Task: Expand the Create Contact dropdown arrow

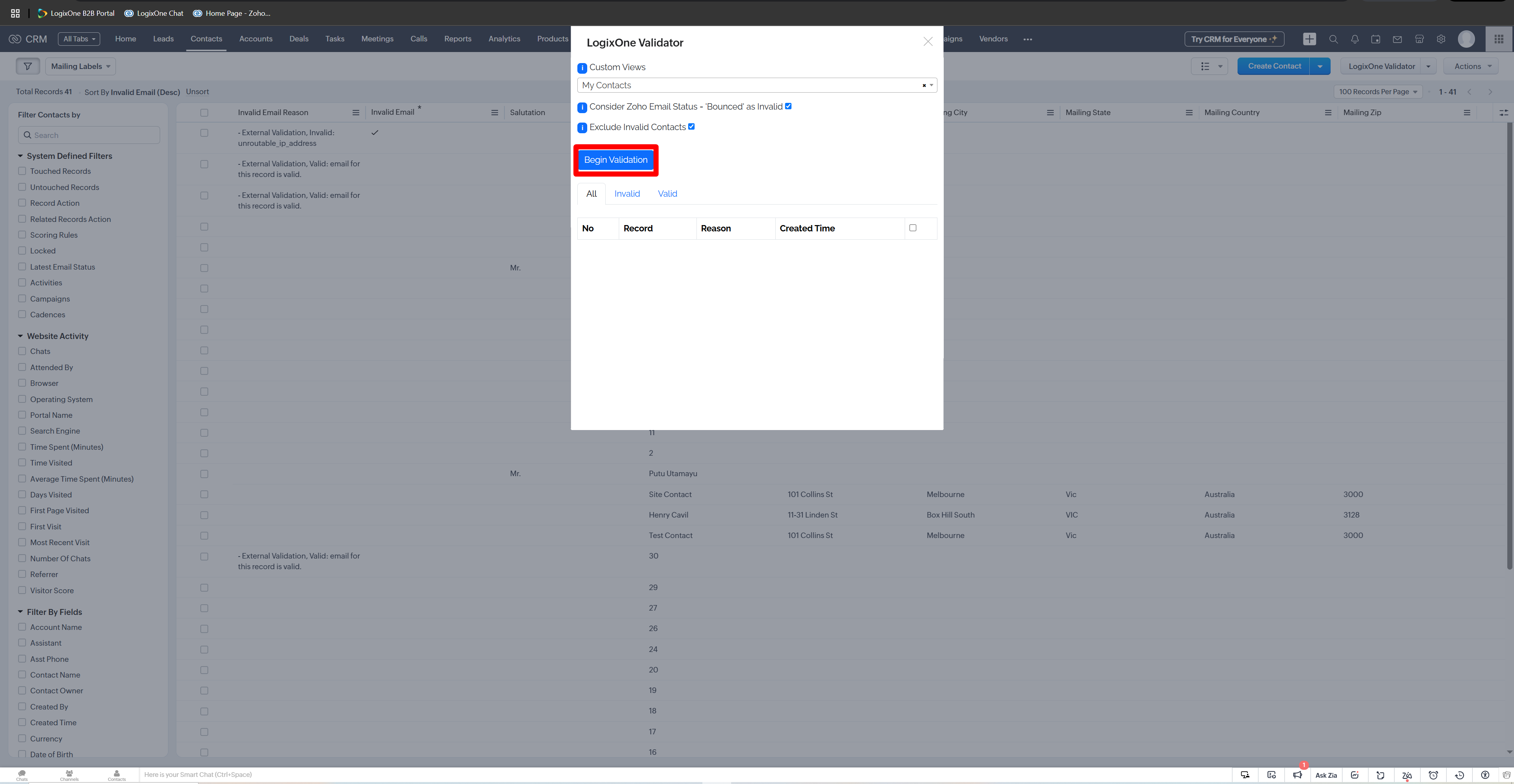Action: coord(1320,66)
